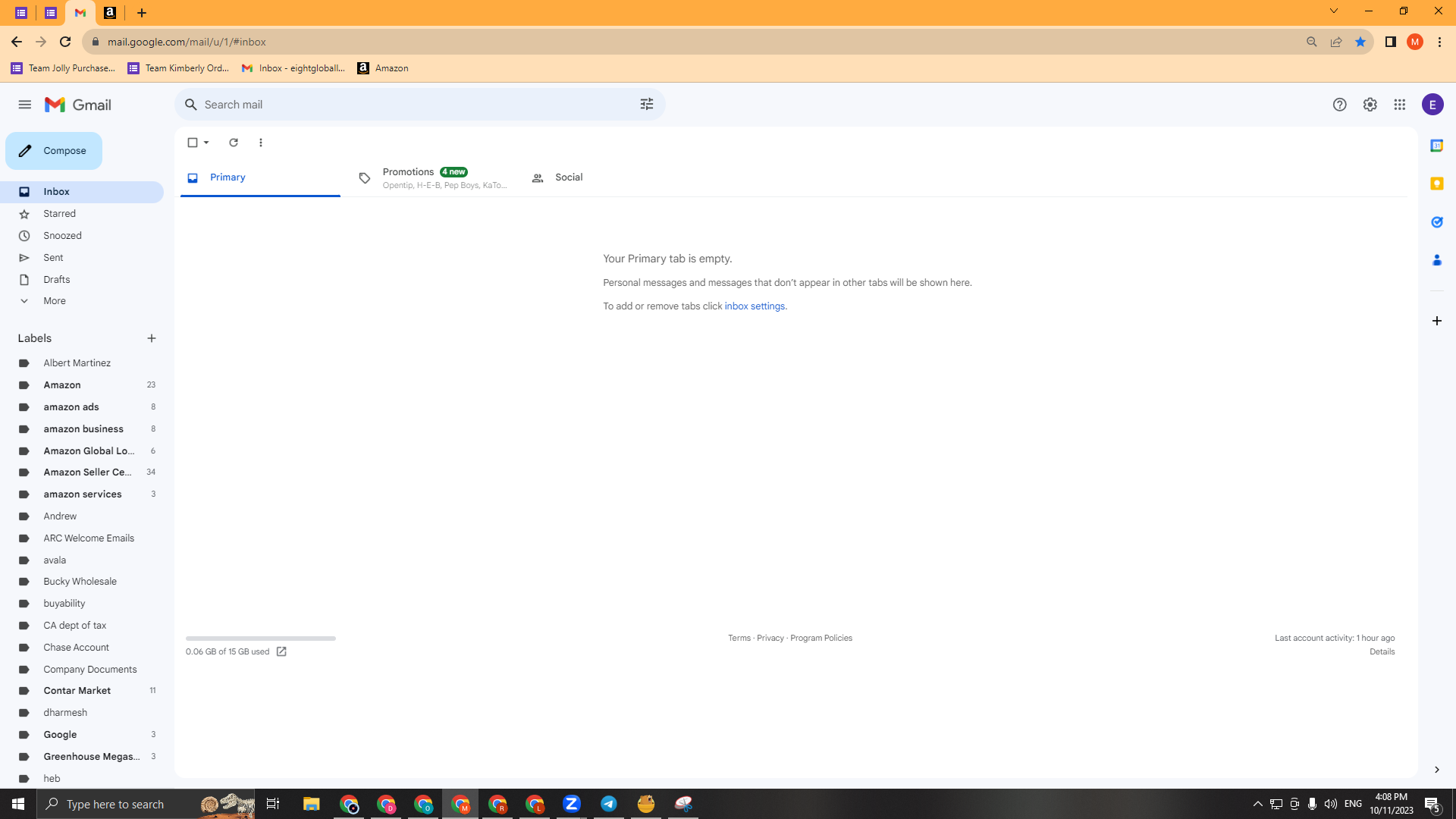Refresh the inbox
The width and height of the screenshot is (1456, 819).
point(234,143)
